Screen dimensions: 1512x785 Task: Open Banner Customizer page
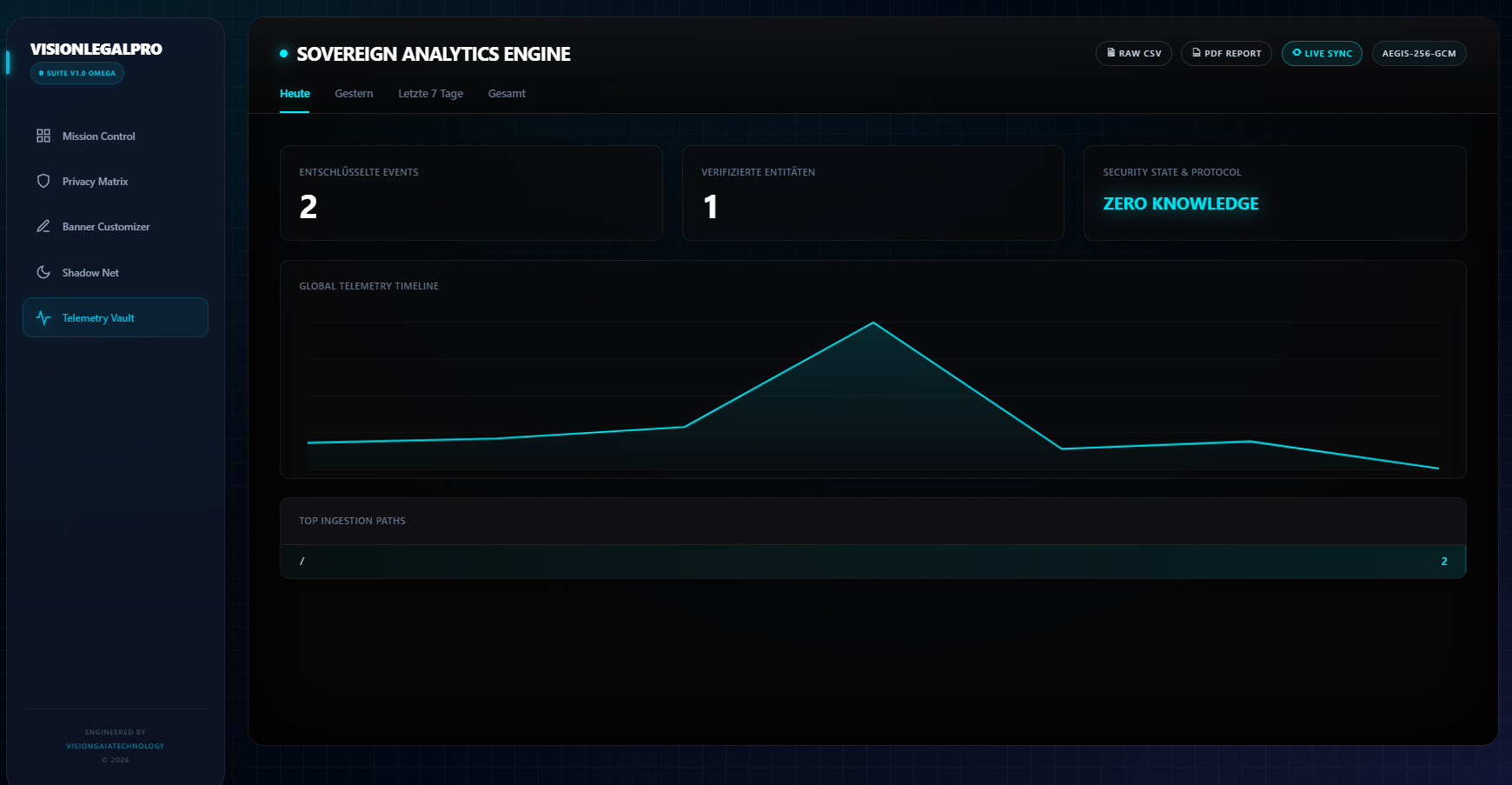click(116, 226)
